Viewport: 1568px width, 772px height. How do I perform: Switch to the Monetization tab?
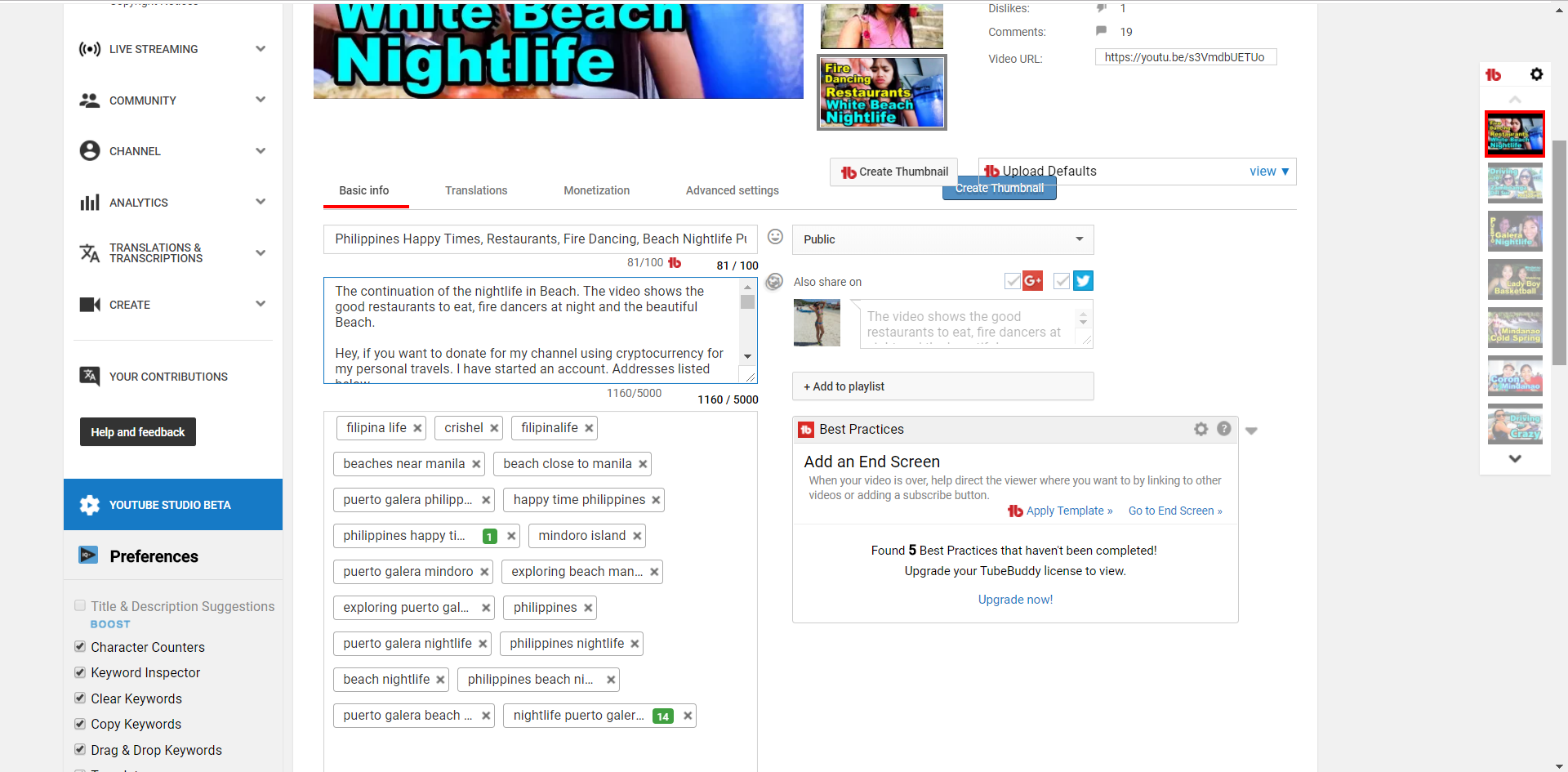click(596, 190)
